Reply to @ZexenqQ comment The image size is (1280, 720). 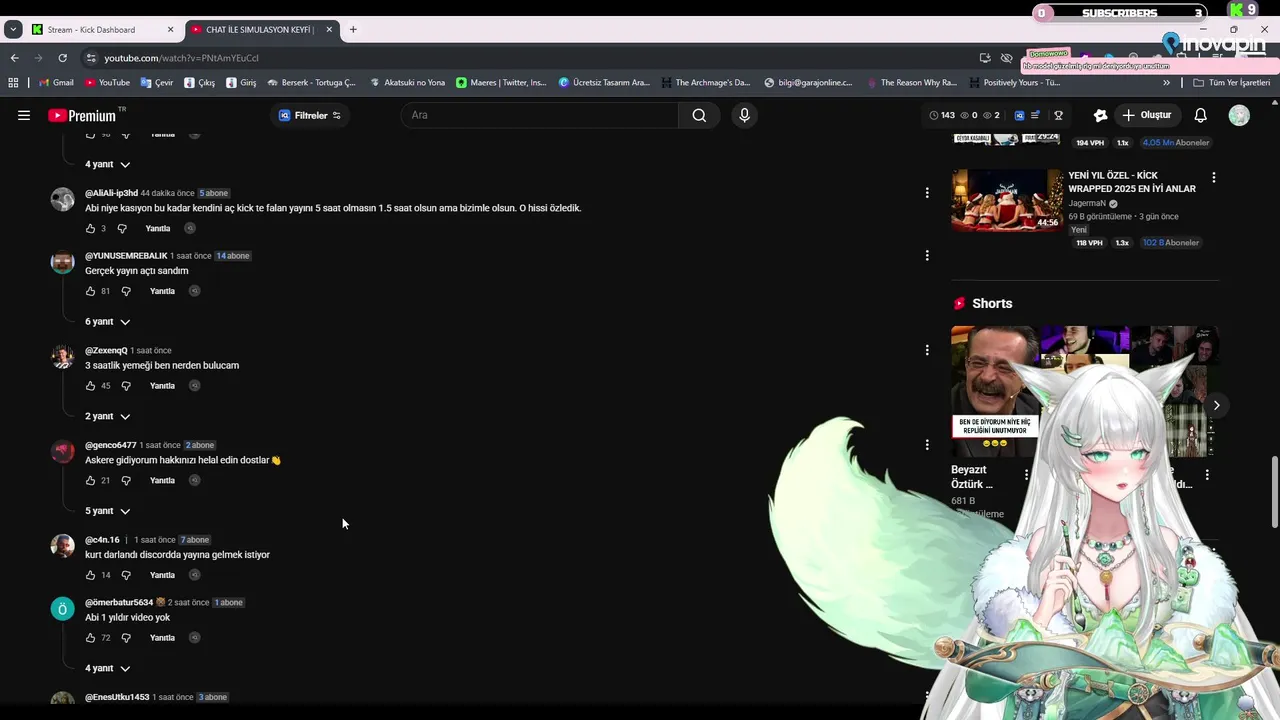162,385
